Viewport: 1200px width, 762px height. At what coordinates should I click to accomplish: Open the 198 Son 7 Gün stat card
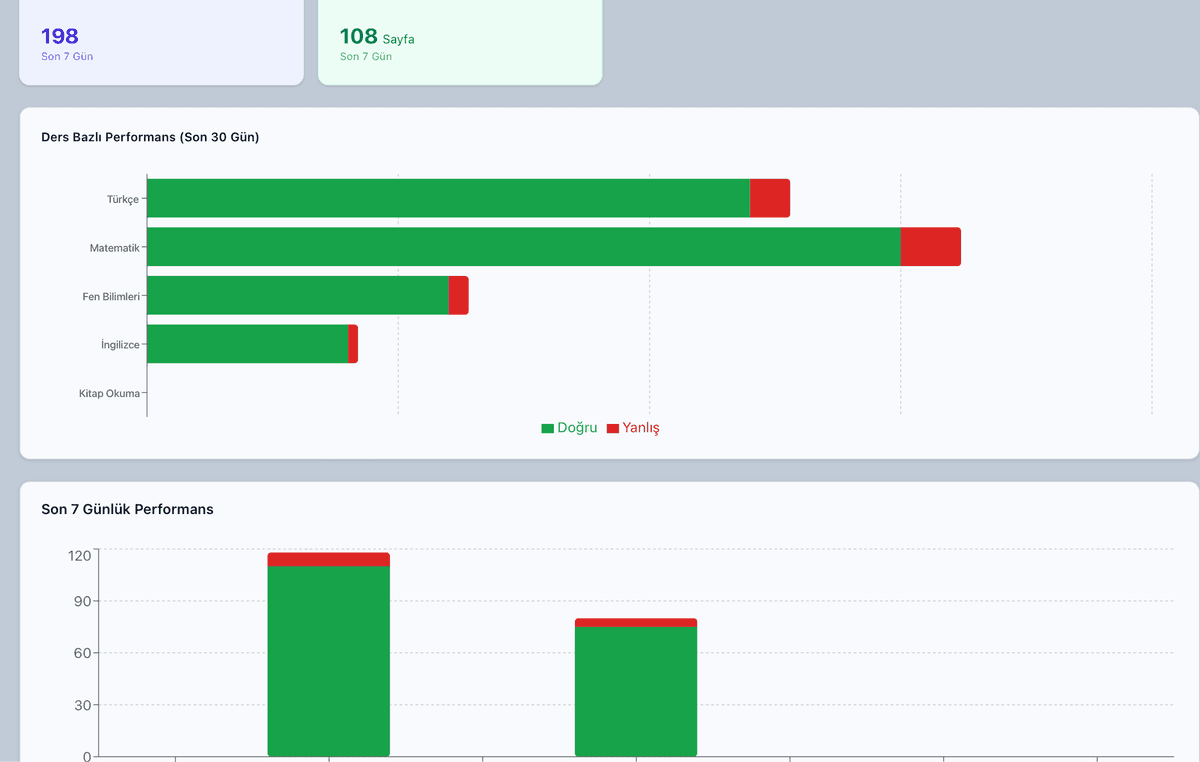pos(161,42)
